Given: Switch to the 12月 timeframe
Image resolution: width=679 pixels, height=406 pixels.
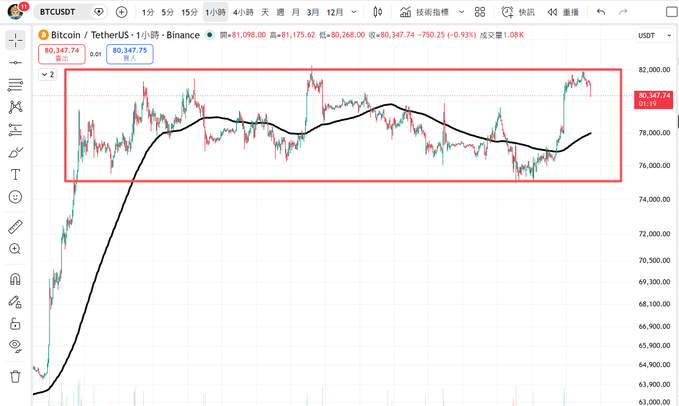Looking at the screenshot, I should tap(335, 12).
